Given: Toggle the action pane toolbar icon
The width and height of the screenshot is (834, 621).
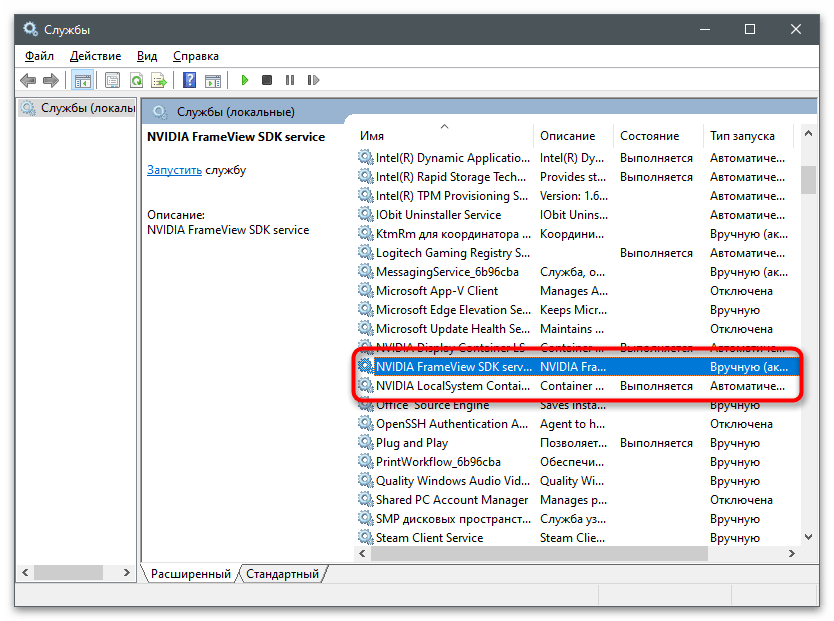Looking at the screenshot, I should pos(213,80).
